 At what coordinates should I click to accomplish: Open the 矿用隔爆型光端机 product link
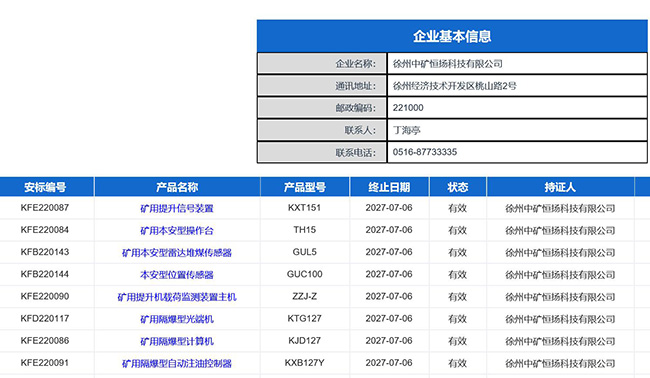pos(177,319)
